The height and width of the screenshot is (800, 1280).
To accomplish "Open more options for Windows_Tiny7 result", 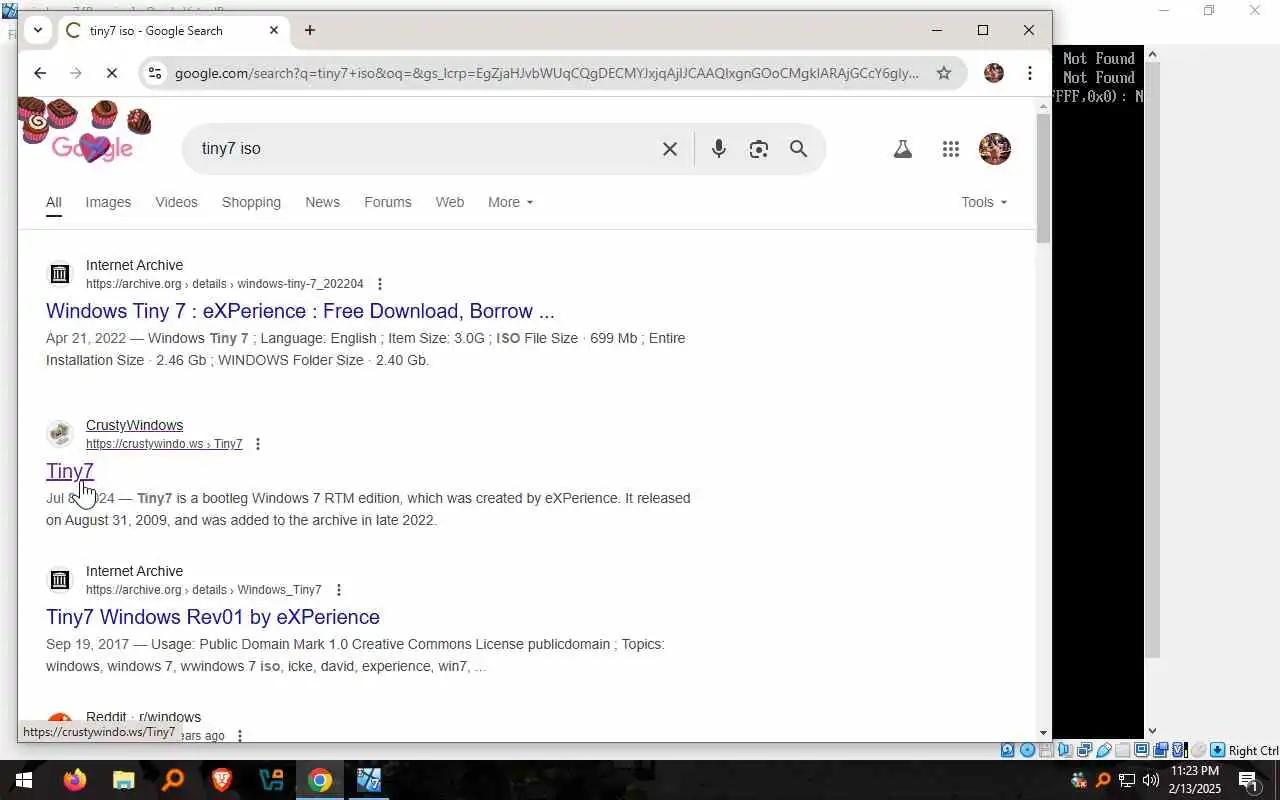I will [338, 590].
